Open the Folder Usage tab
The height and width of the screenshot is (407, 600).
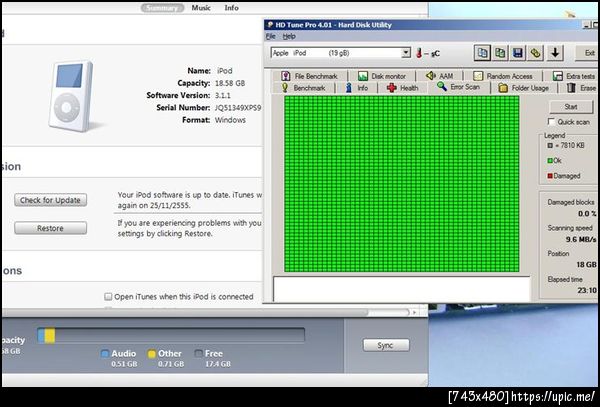tap(524, 88)
